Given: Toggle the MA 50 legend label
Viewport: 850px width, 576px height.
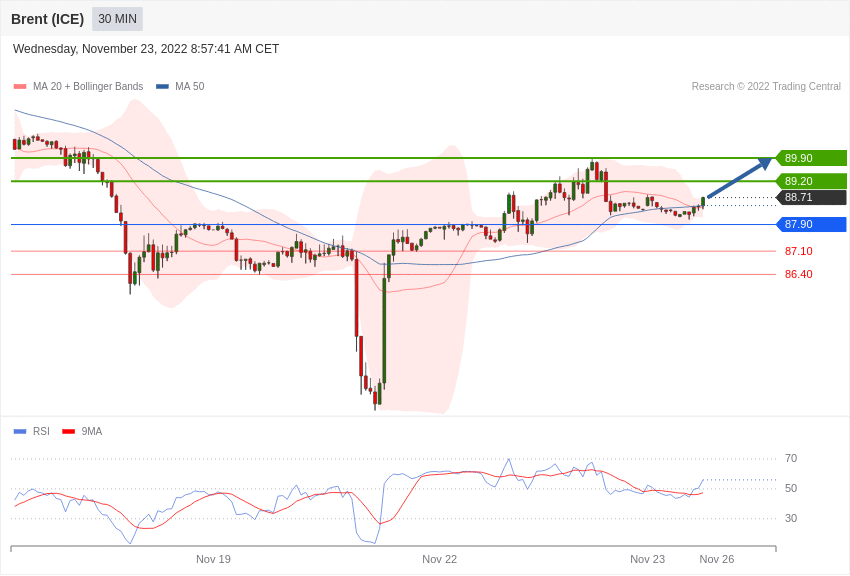Looking at the screenshot, I should (x=190, y=87).
